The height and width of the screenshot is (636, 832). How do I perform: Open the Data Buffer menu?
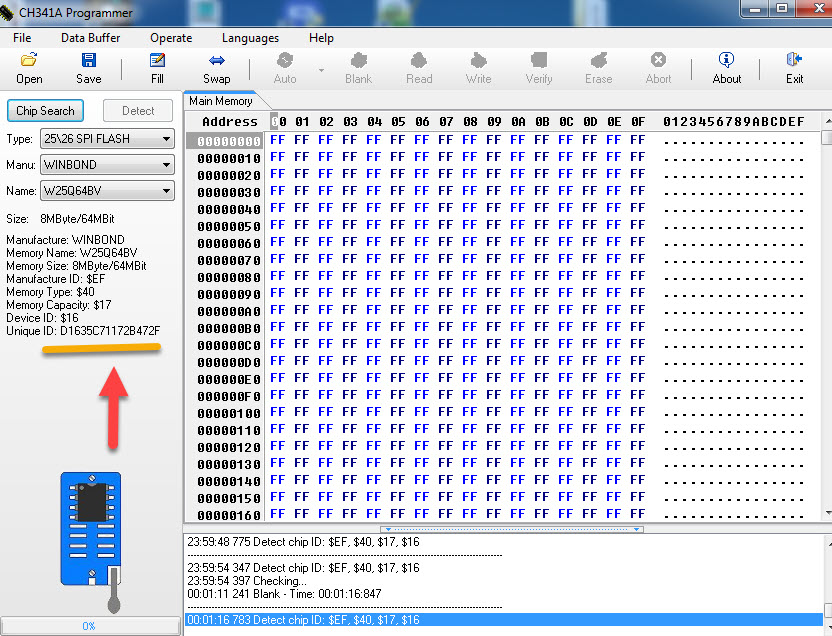click(90, 38)
